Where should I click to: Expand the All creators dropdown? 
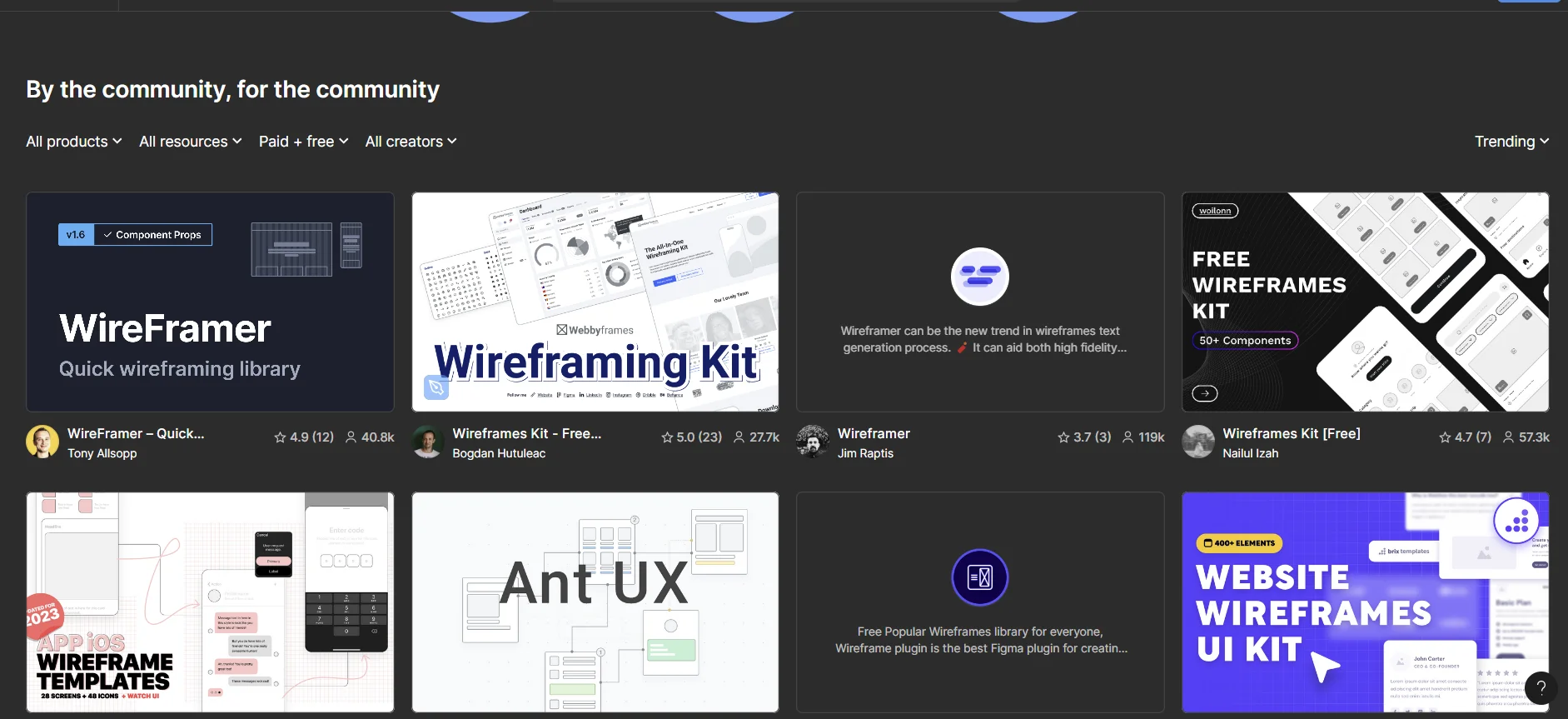click(x=411, y=142)
